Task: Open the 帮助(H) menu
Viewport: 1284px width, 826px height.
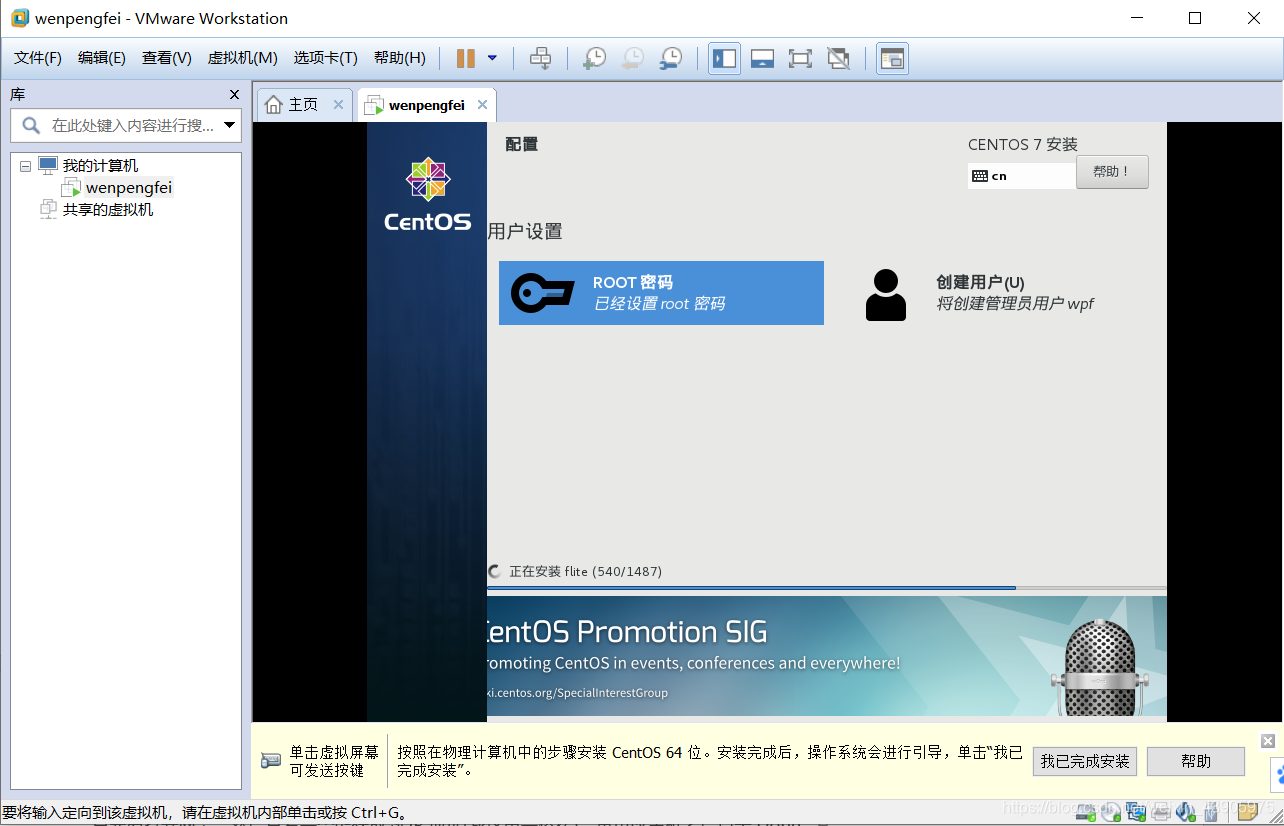Action: (400, 58)
